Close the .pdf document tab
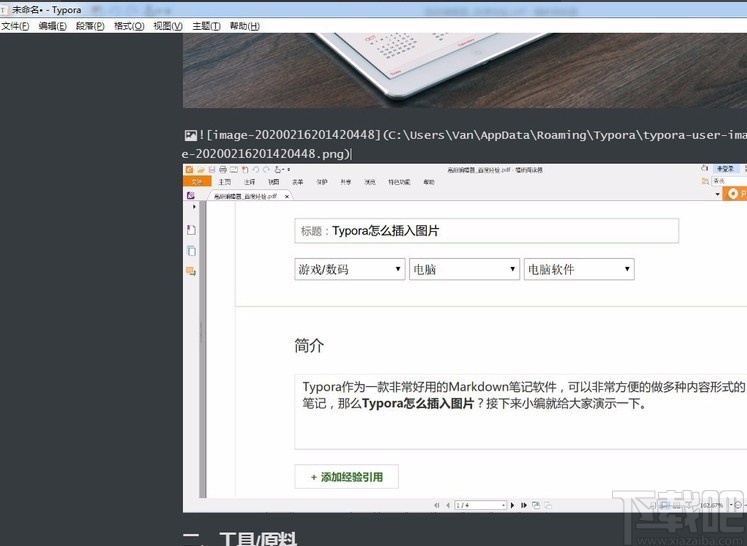The width and height of the screenshot is (747, 546). pyautogui.click(x=287, y=196)
